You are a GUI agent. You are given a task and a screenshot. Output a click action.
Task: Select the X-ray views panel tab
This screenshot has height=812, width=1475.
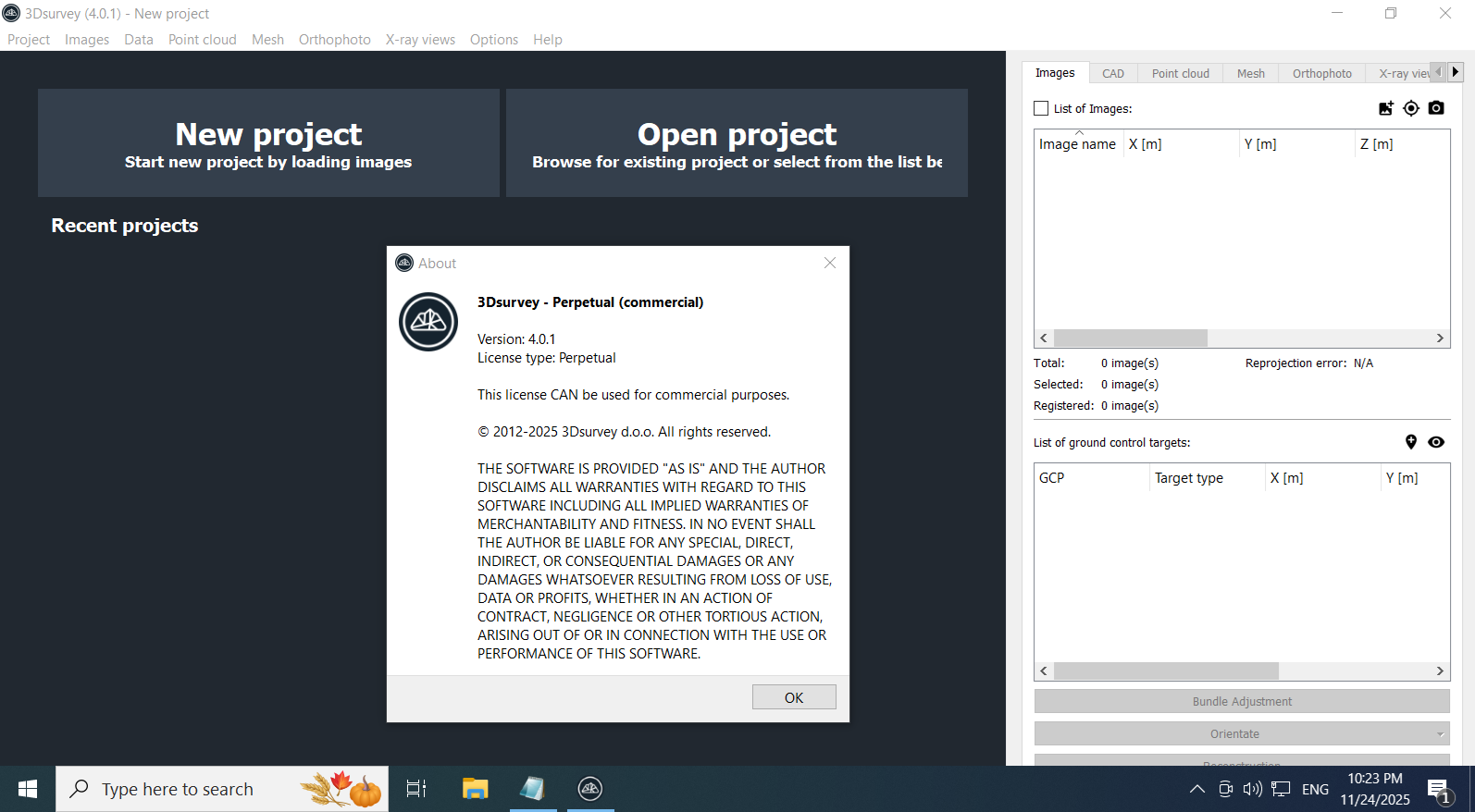click(x=1398, y=74)
